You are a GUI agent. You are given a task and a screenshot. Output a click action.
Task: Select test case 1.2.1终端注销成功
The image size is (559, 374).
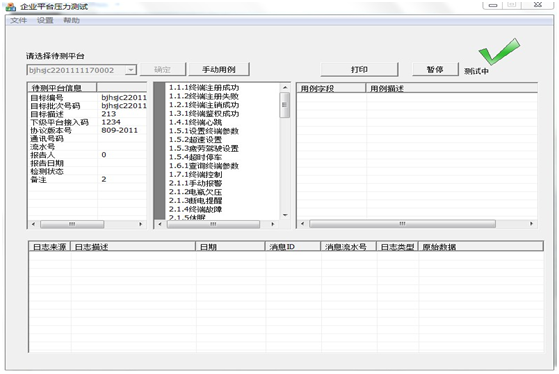click(204, 105)
